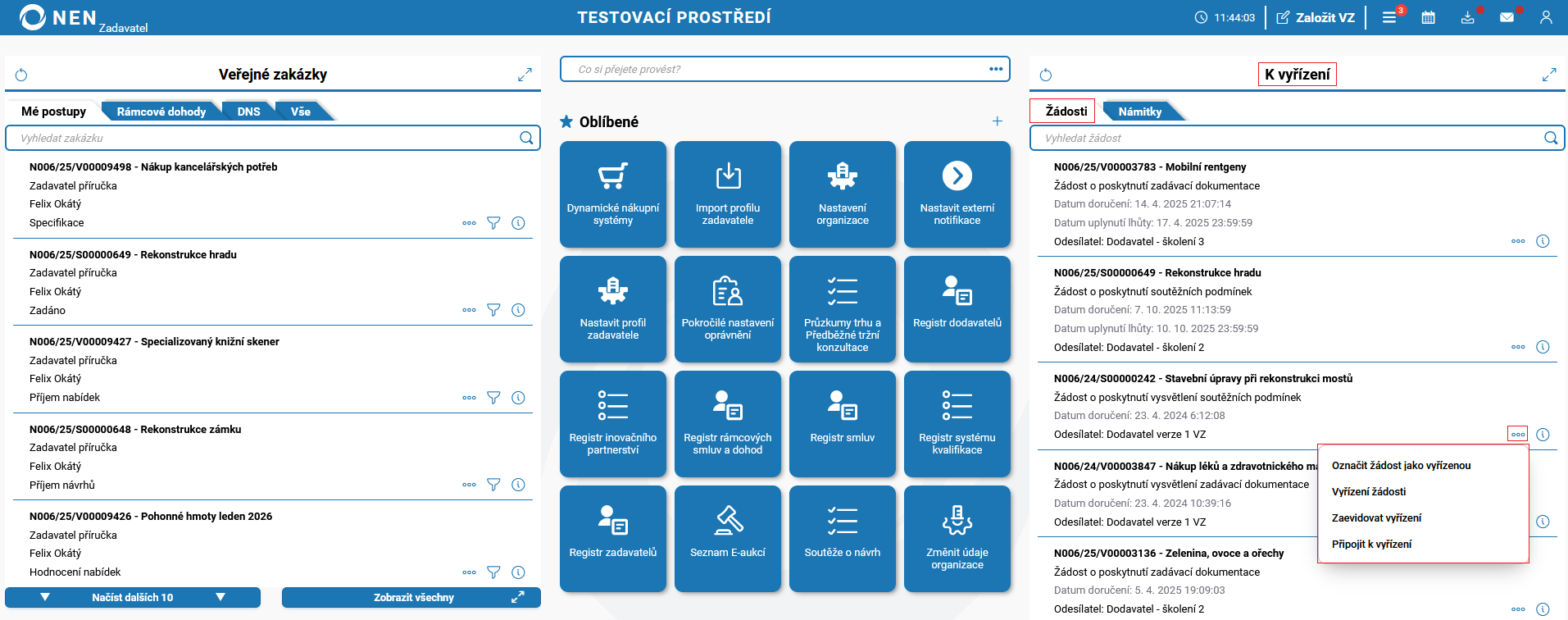Open the Dynamické nákupní systémy tile
The height and width of the screenshot is (620, 1568).
coord(613,194)
